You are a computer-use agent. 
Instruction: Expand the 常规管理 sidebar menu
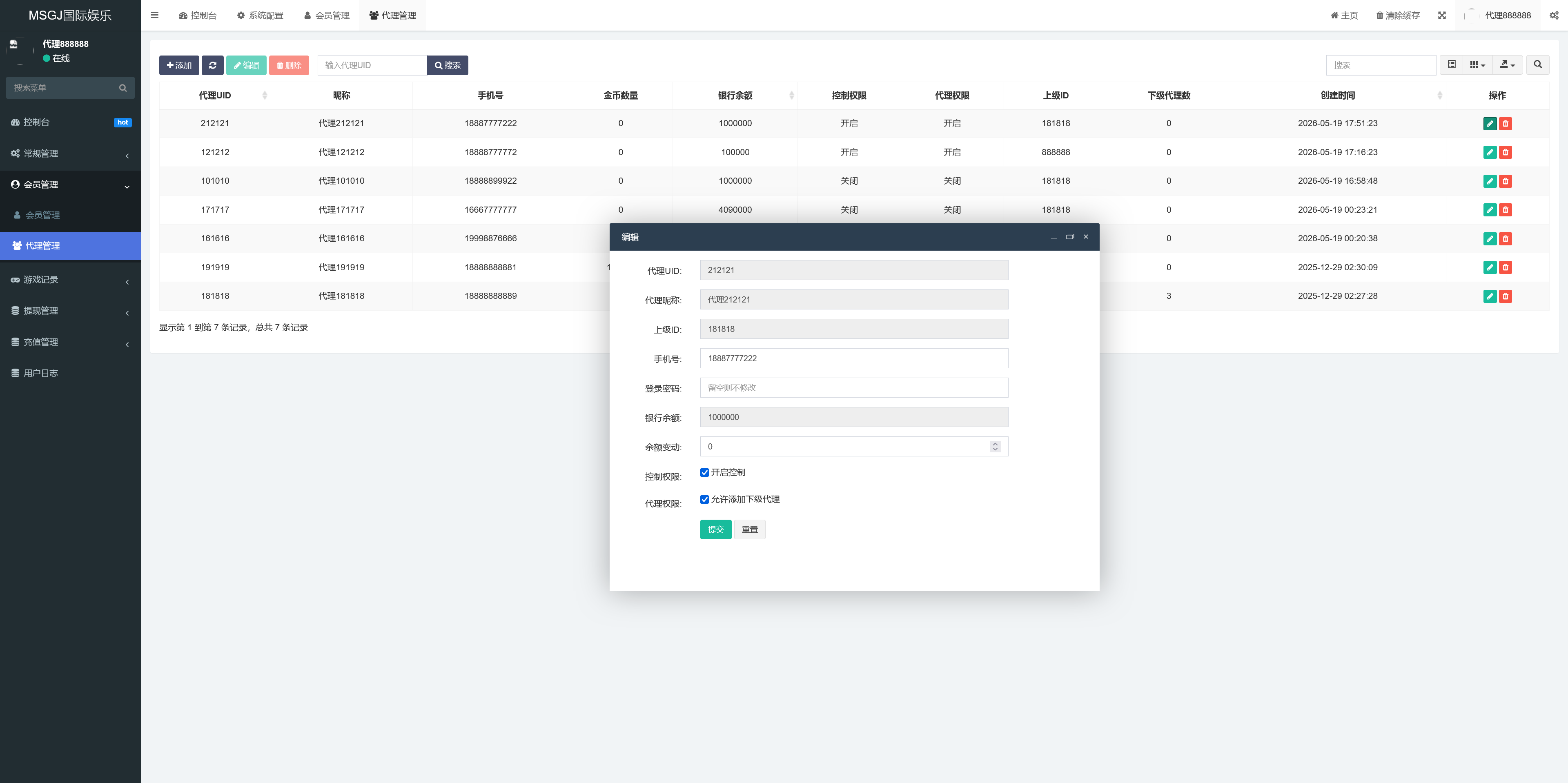(x=71, y=153)
